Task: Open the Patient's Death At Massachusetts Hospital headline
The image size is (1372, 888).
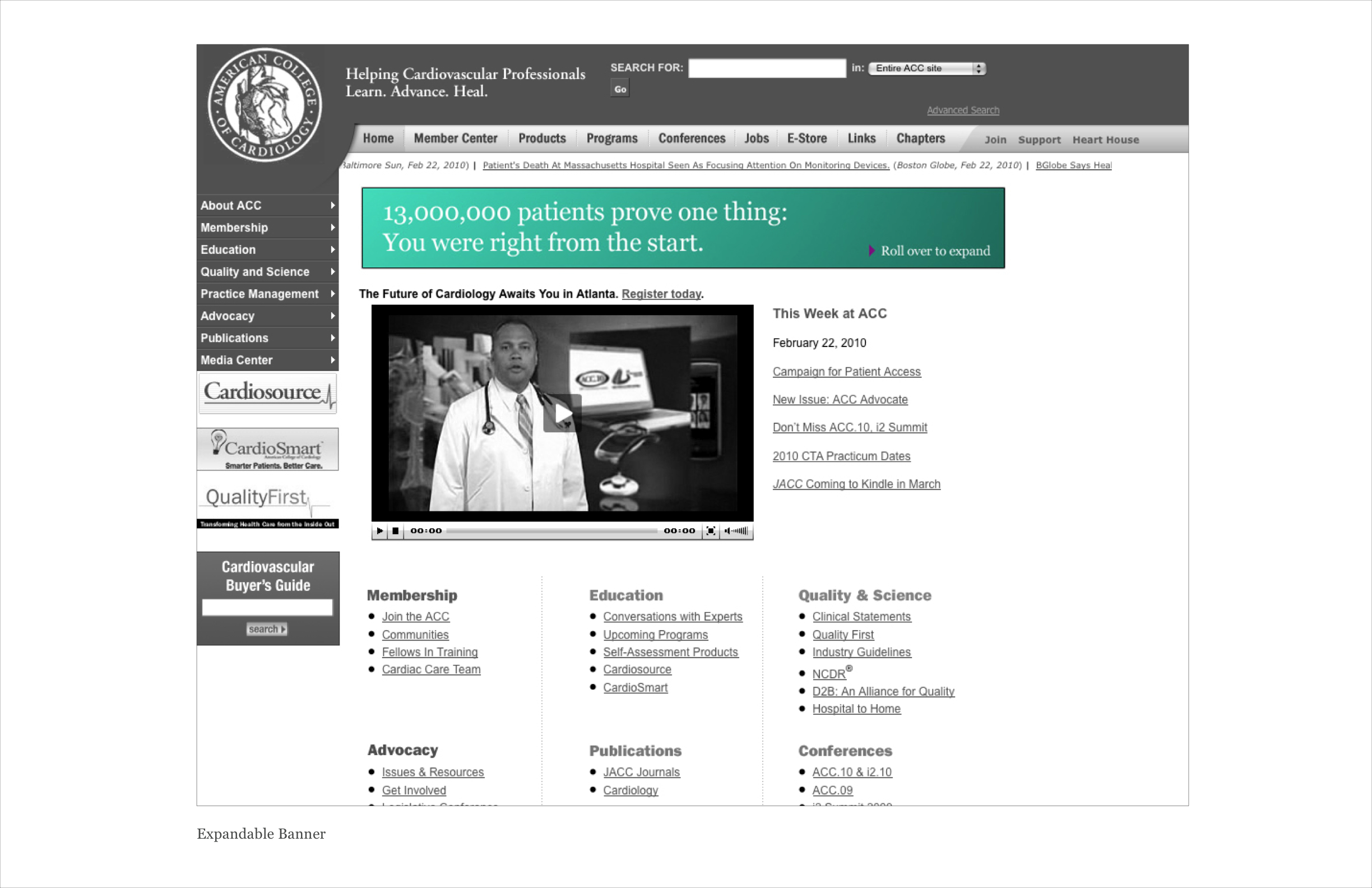Action: [686, 165]
